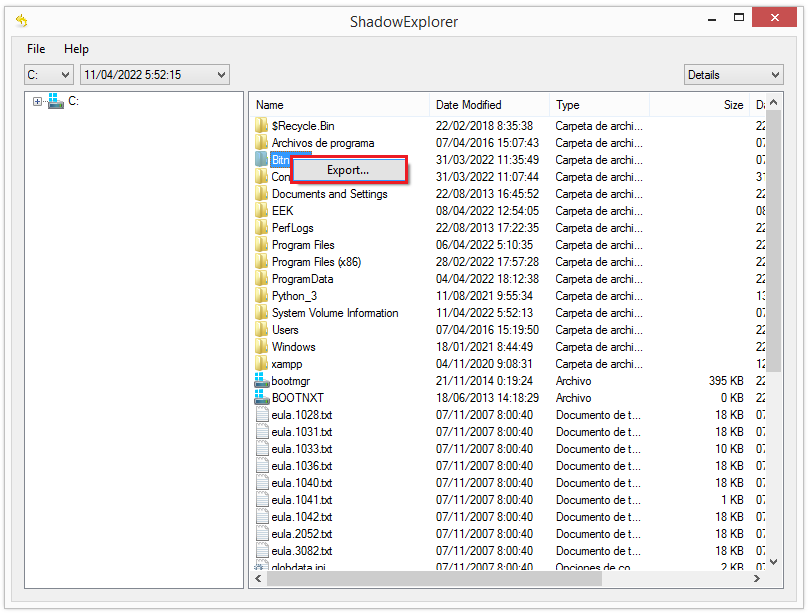This screenshot has width=809, height=614.
Task: Open the File menu
Action: [x=36, y=49]
